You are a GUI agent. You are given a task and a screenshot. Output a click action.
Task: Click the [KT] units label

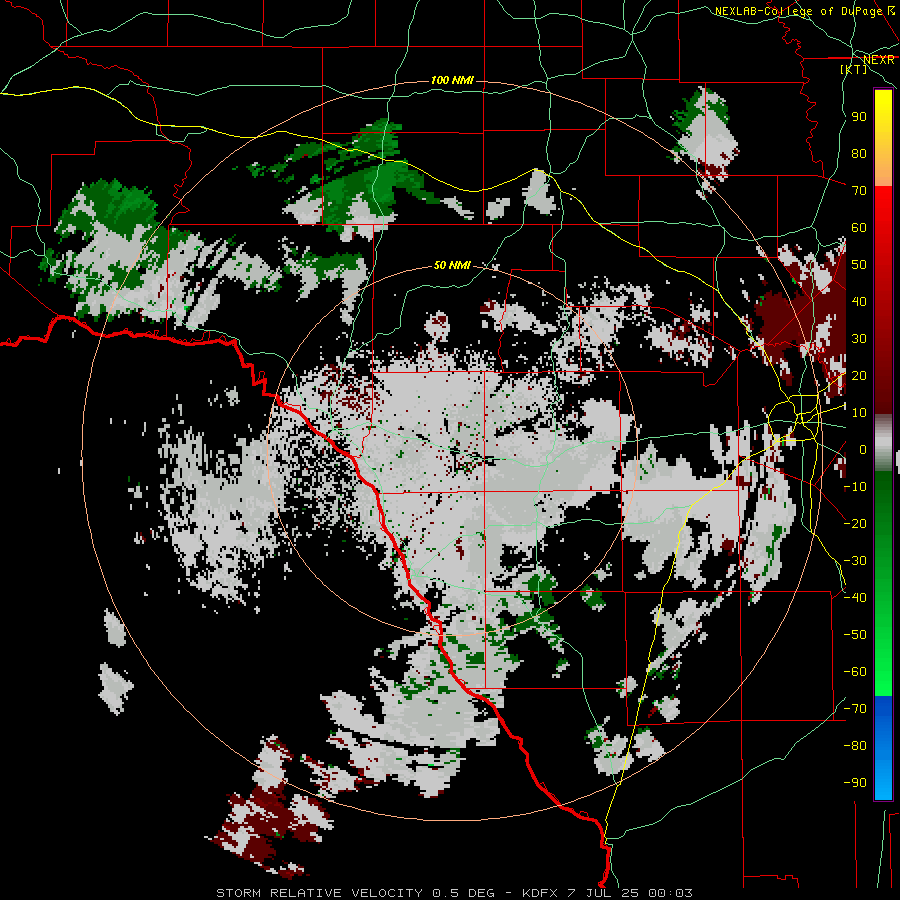pos(854,69)
